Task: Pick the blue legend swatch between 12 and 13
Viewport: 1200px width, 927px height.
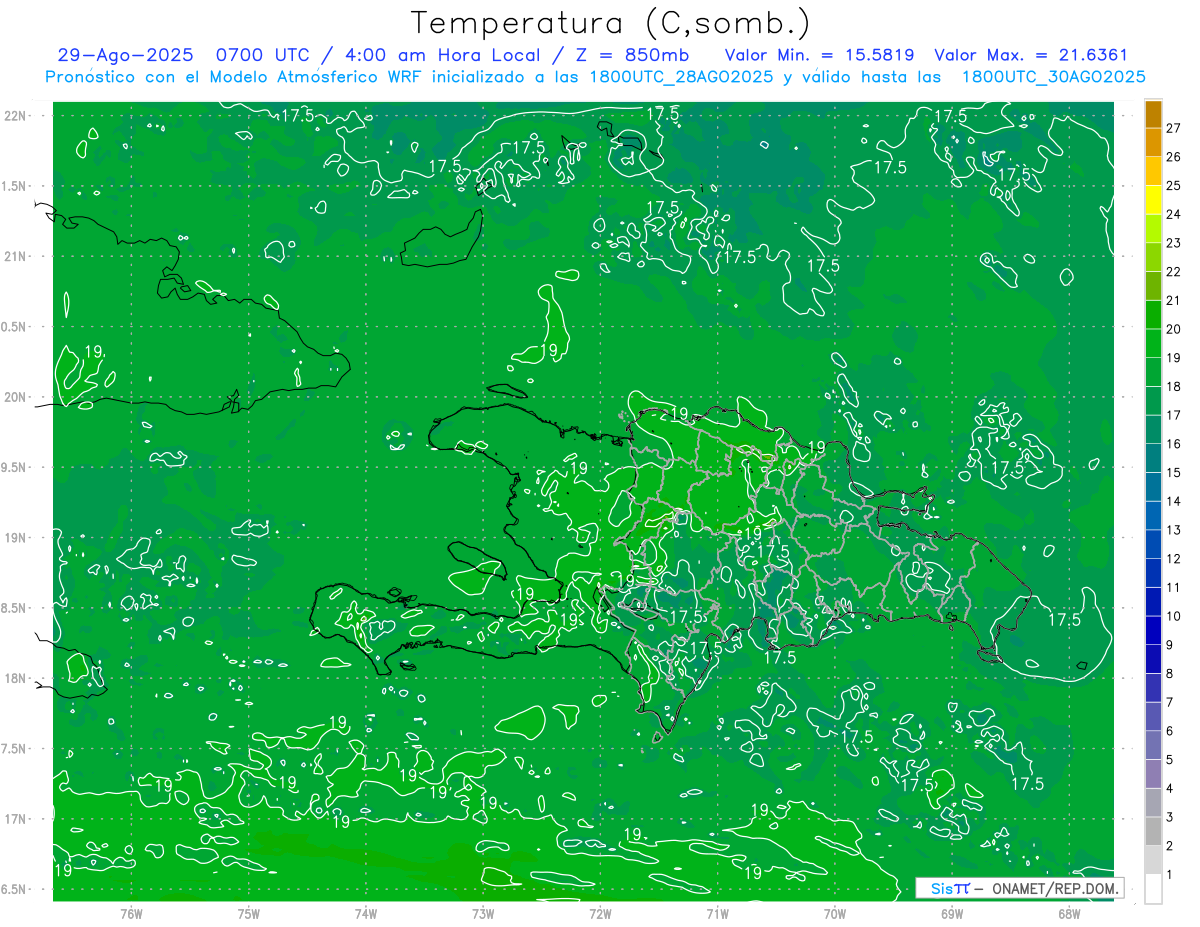Action: 1153,544
